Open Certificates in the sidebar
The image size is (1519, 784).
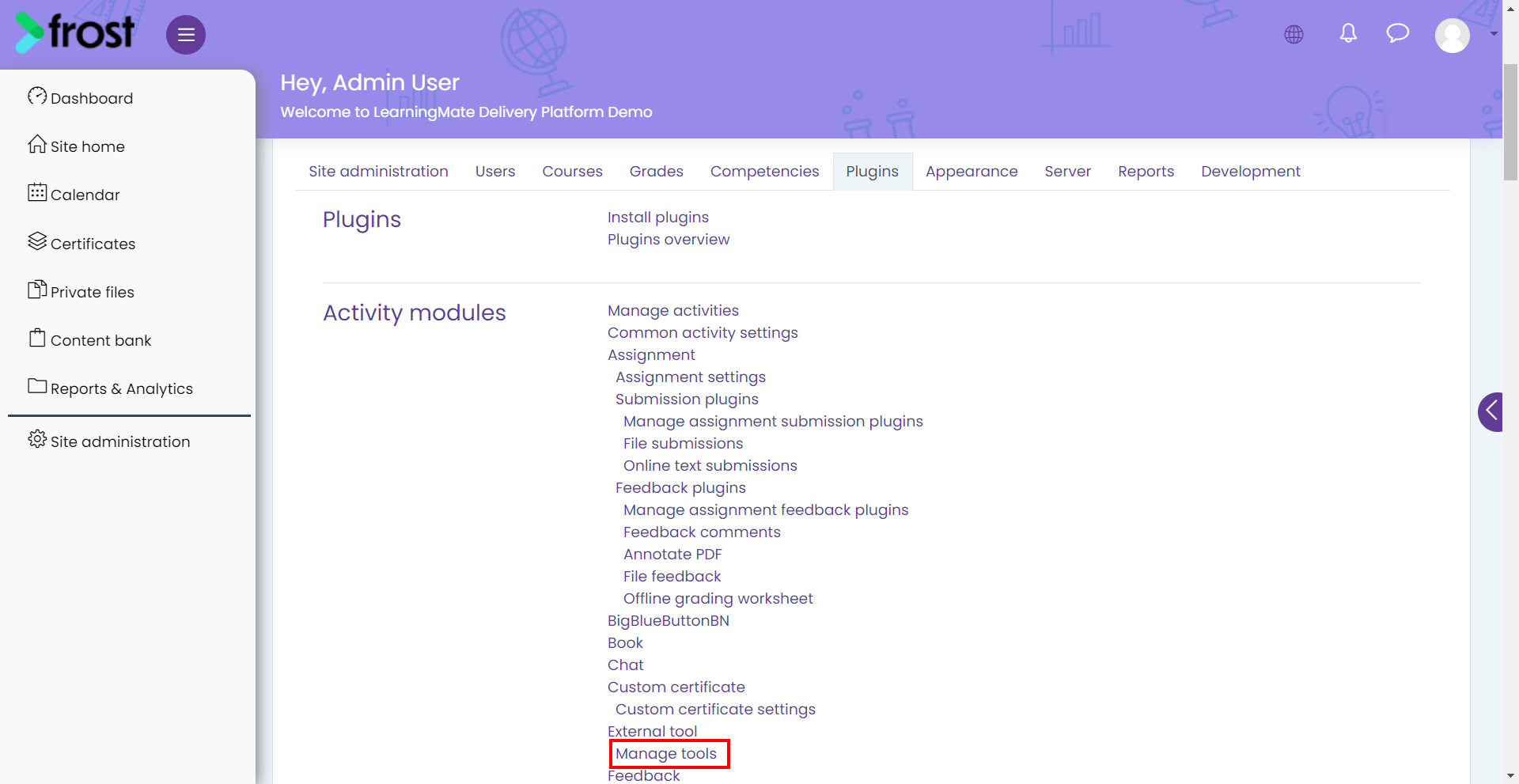(x=82, y=243)
